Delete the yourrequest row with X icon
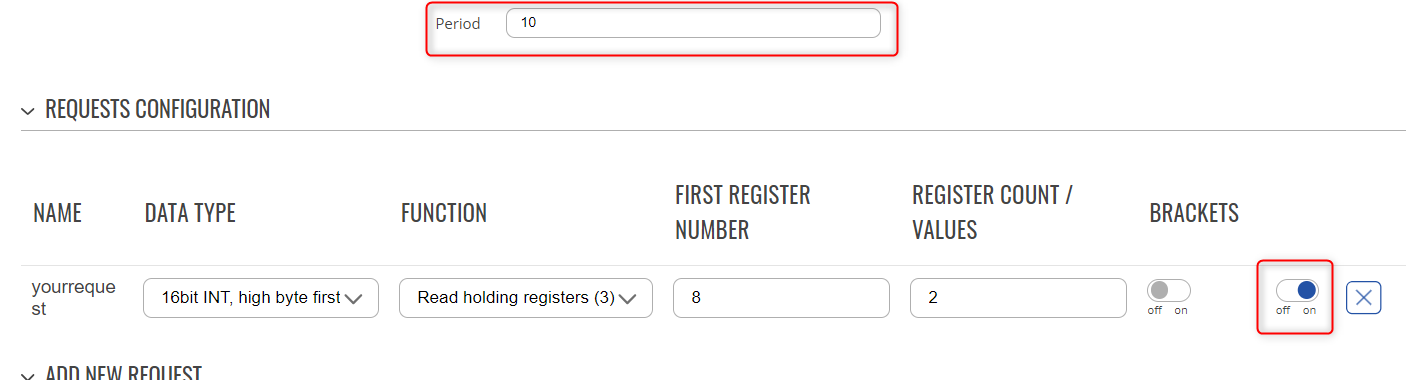 tap(1364, 298)
